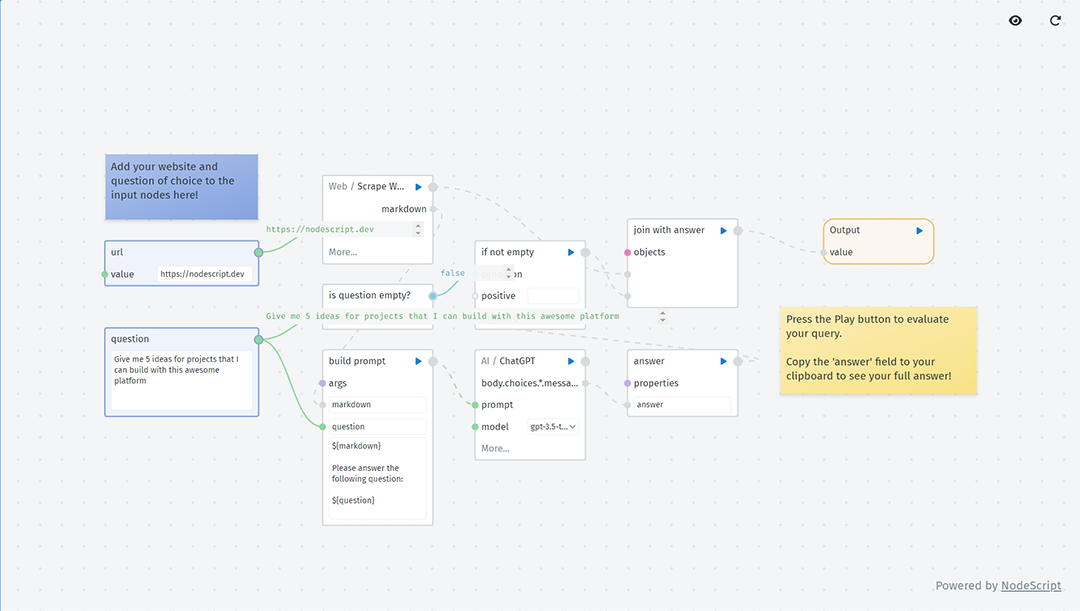Click the answer property input field
Screen dimensions: 1080x611
(x=682, y=405)
